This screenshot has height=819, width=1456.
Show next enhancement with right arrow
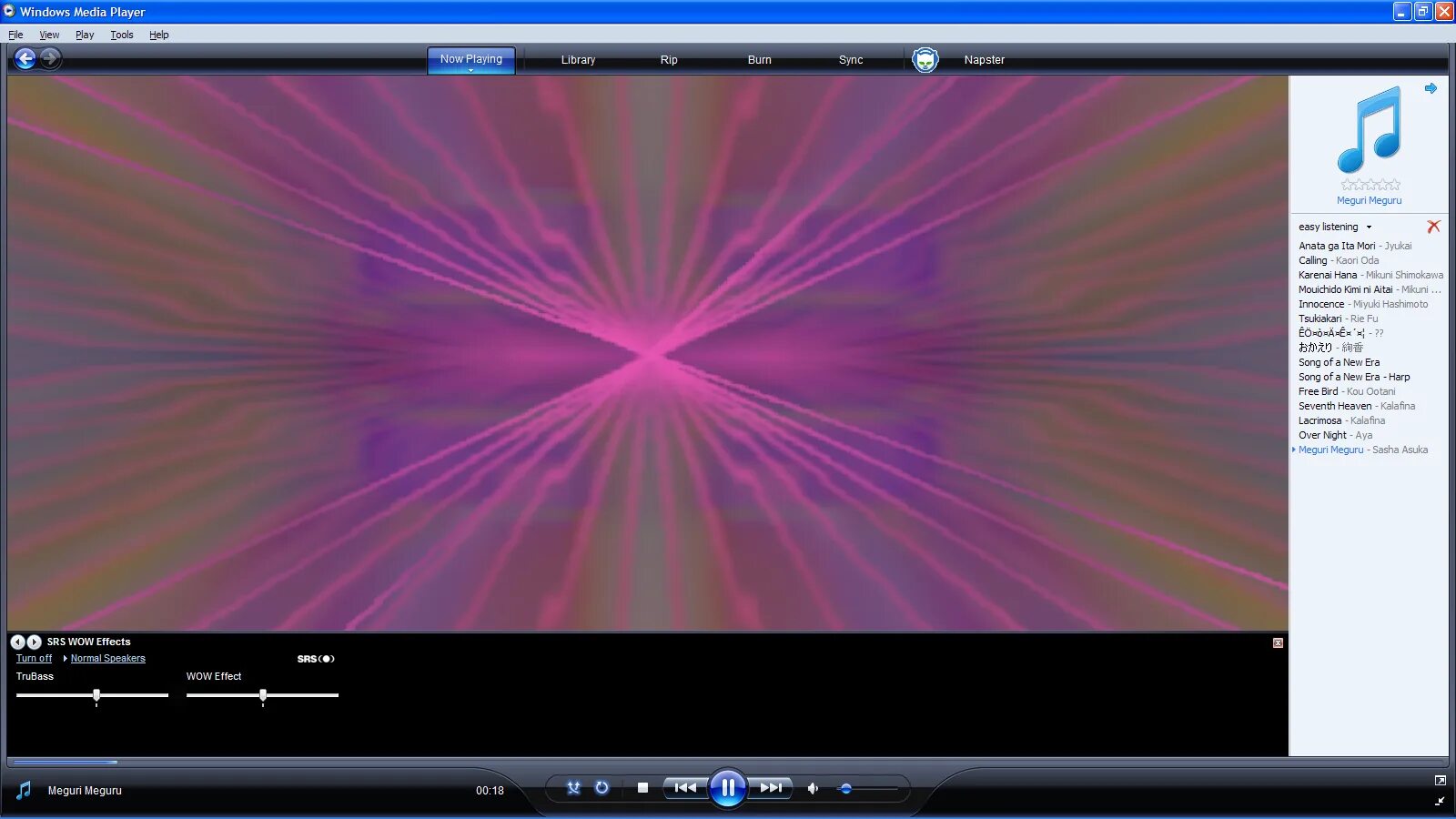[x=34, y=642]
